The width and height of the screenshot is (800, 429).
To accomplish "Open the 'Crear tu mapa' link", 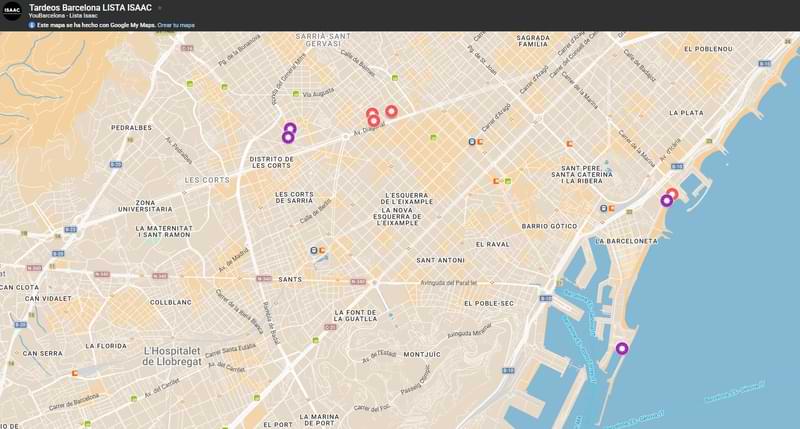I will pos(176,25).
